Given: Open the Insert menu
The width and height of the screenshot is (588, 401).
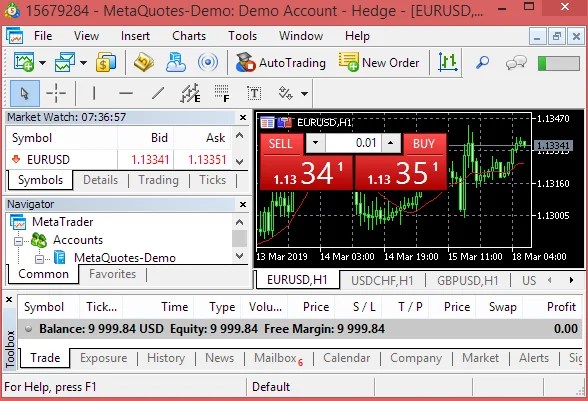Looking at the screenshot, I should pos(135,36).
